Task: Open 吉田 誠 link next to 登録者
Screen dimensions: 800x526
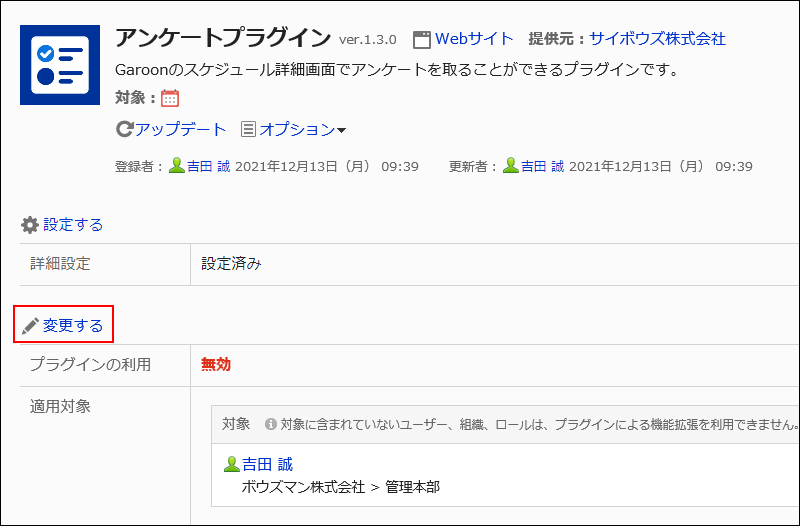Action: [209, 166]
